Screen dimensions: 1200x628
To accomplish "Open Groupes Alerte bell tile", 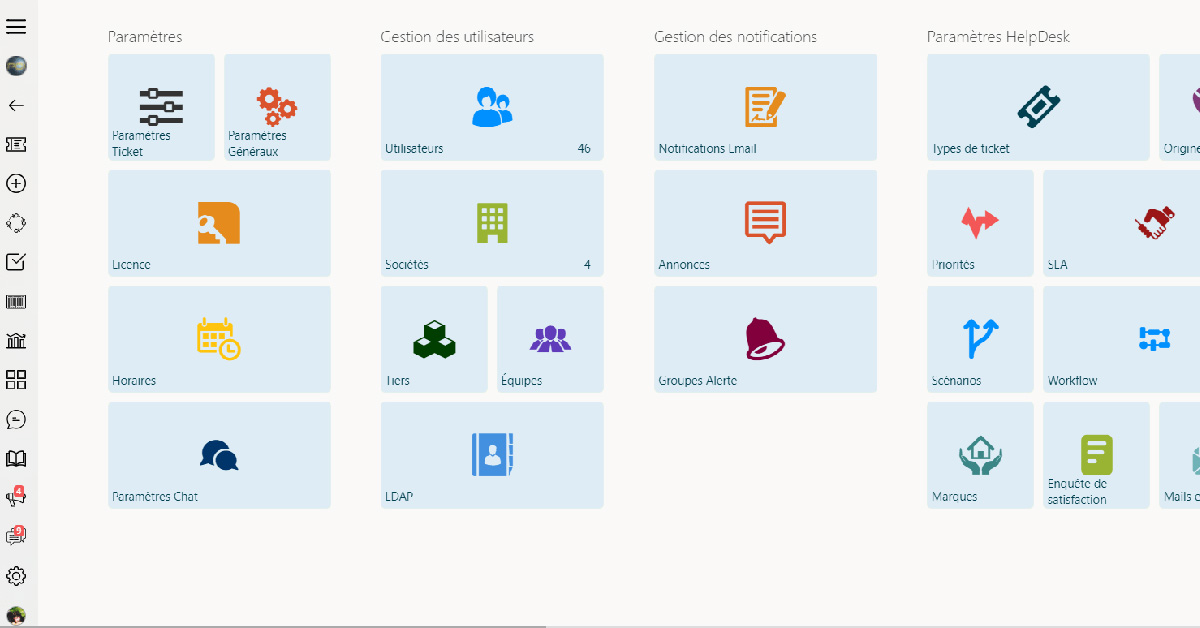I will (x=765, y=339).
